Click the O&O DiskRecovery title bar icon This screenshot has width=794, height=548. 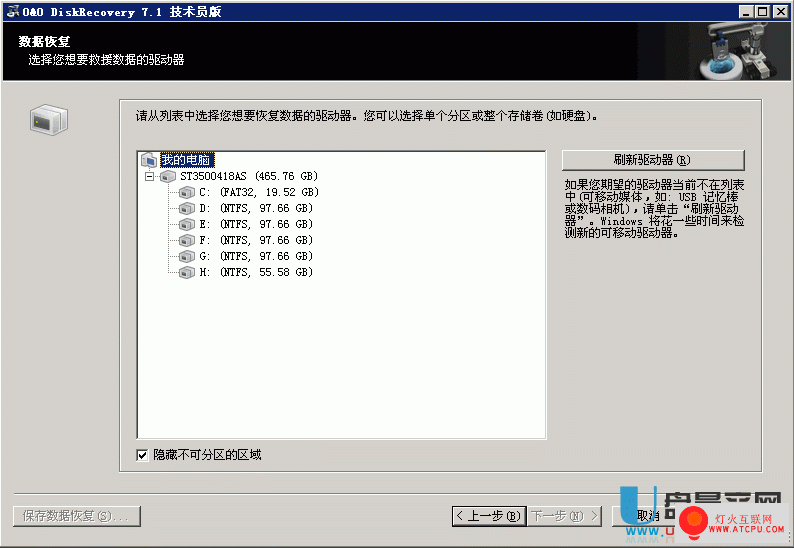[13, 11]
